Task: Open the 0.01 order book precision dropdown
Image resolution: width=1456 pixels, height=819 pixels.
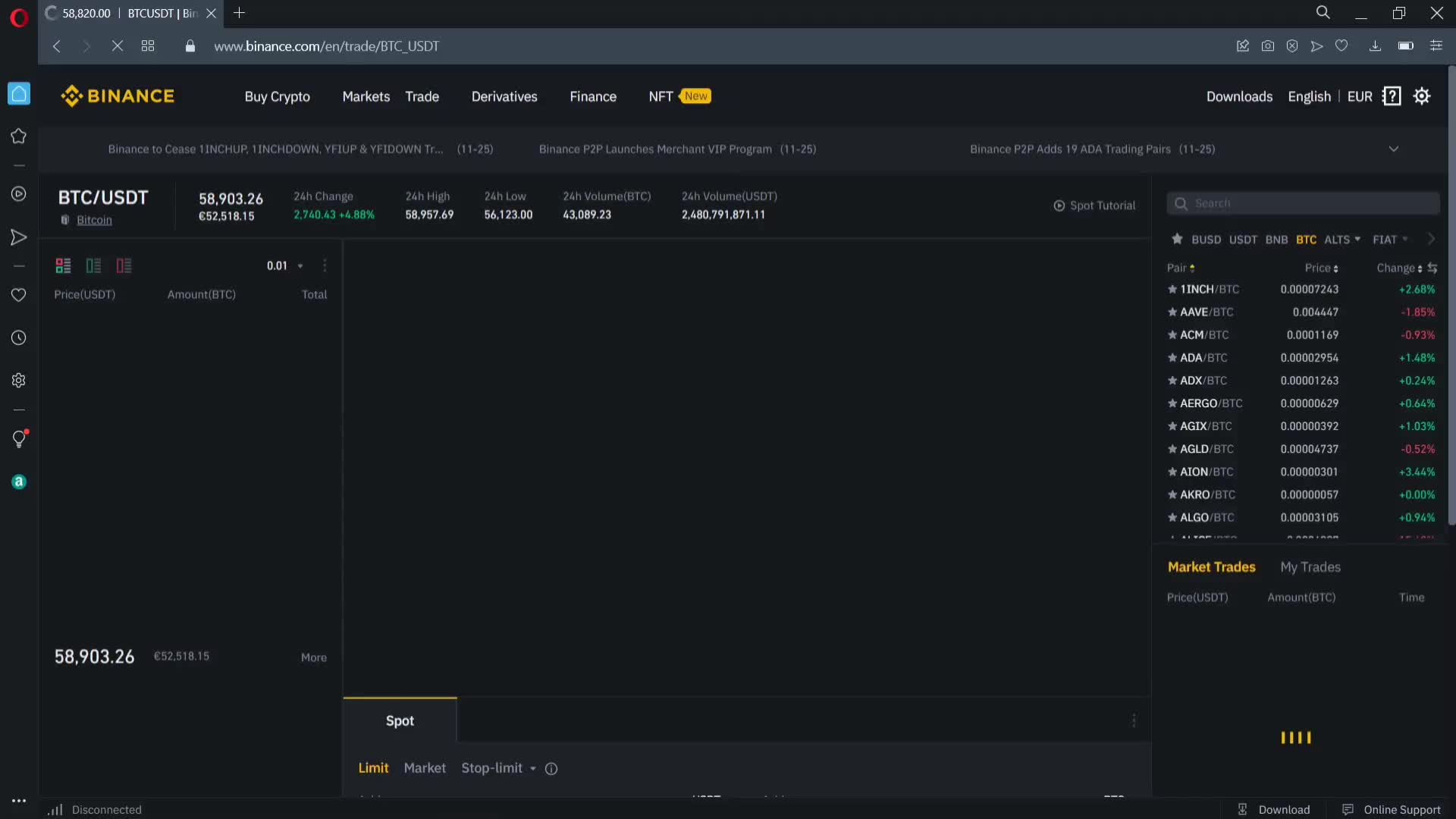Action: click(x=285, y=265)
